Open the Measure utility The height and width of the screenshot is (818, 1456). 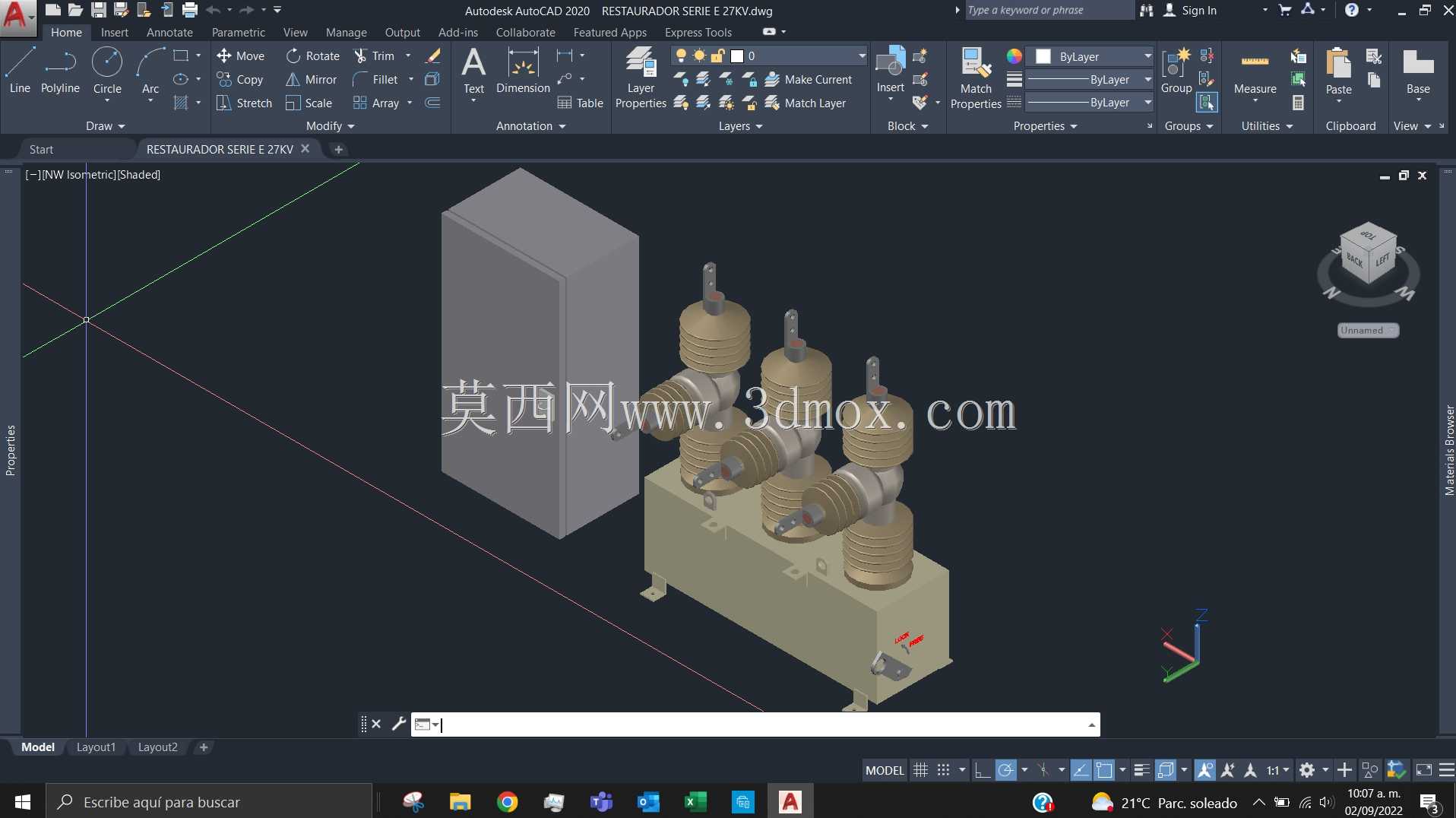1255,72
